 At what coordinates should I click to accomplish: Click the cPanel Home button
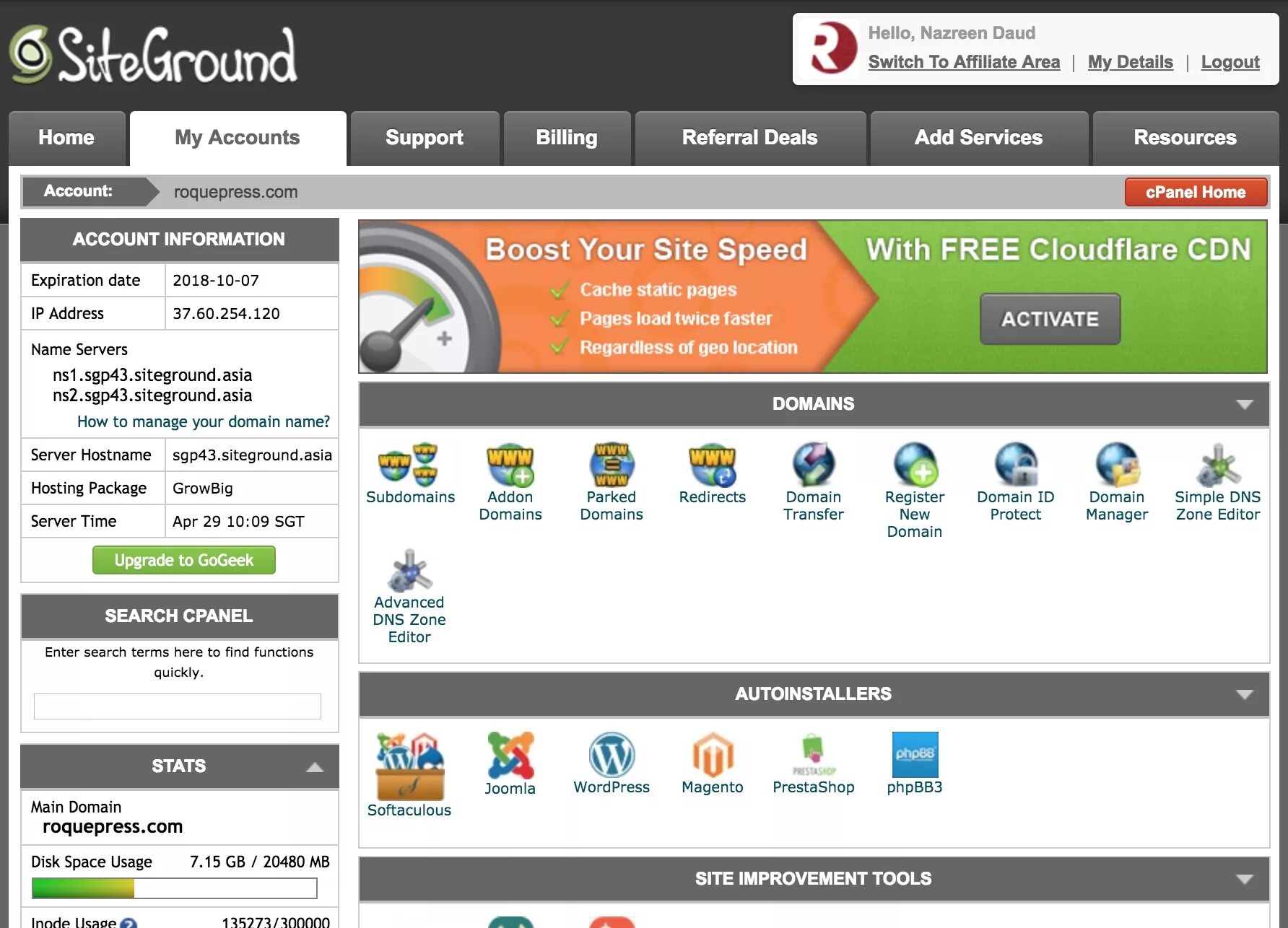coord(1196,192)
